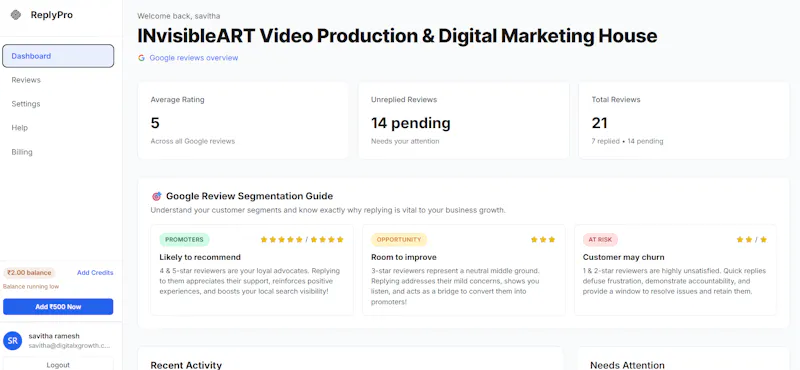Select the 14 pending value

[411, 123]
